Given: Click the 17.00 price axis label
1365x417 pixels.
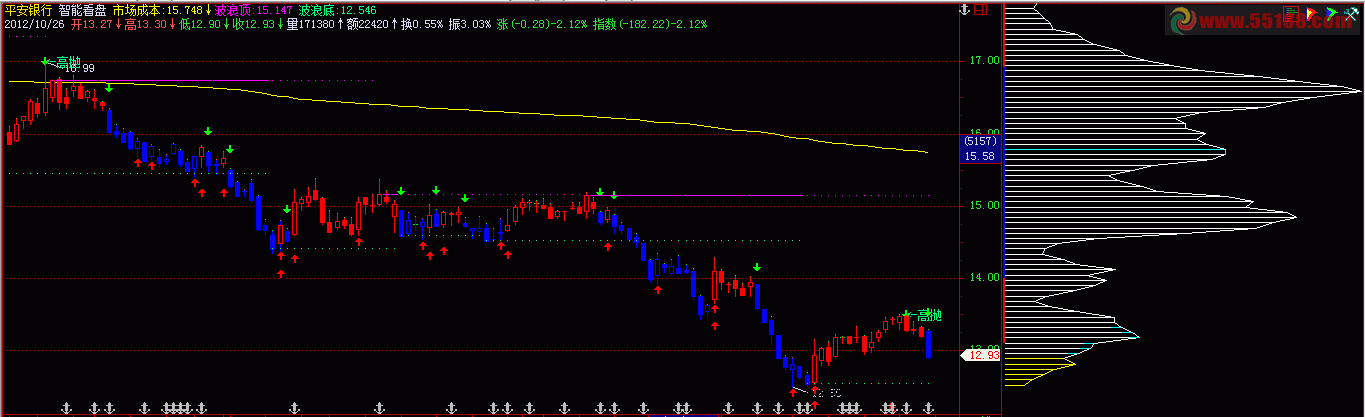Looking at the screenshot, I should click(984, 61).
